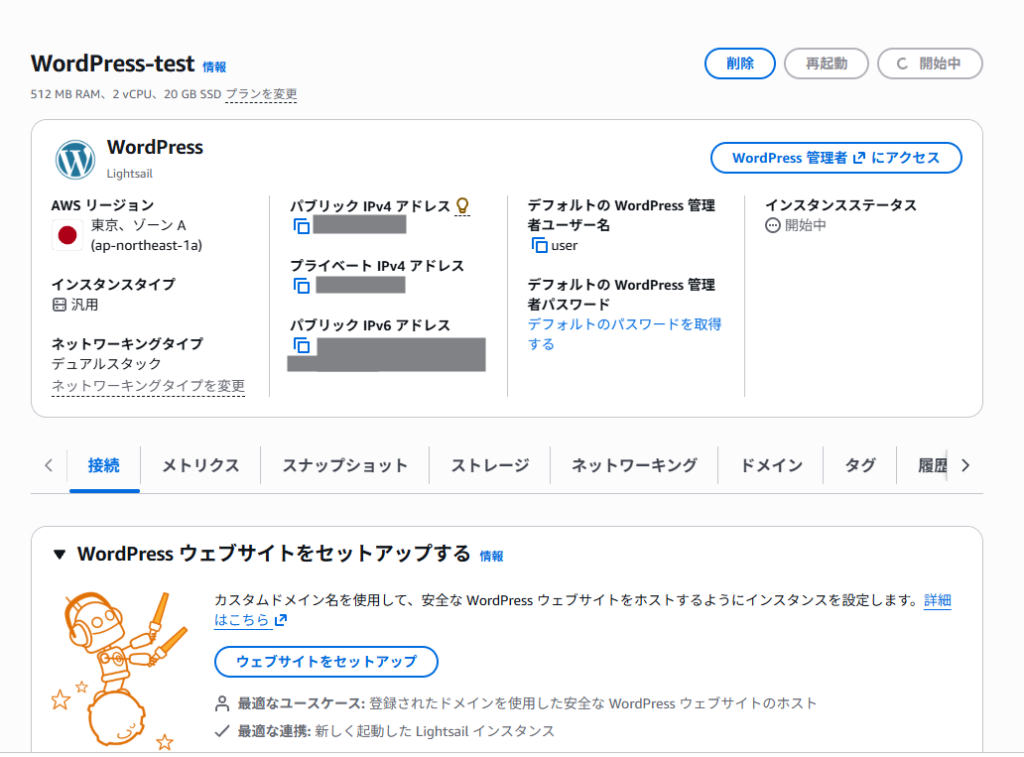Viewport: 1024px width, 757px height.
Task: Click the lightbulb hint icon beside IPv4 address
Action: (462, 206)
